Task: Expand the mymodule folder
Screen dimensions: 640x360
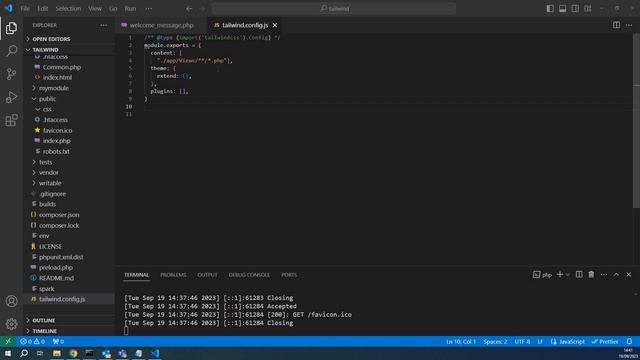Action: [x=69, y=88]
